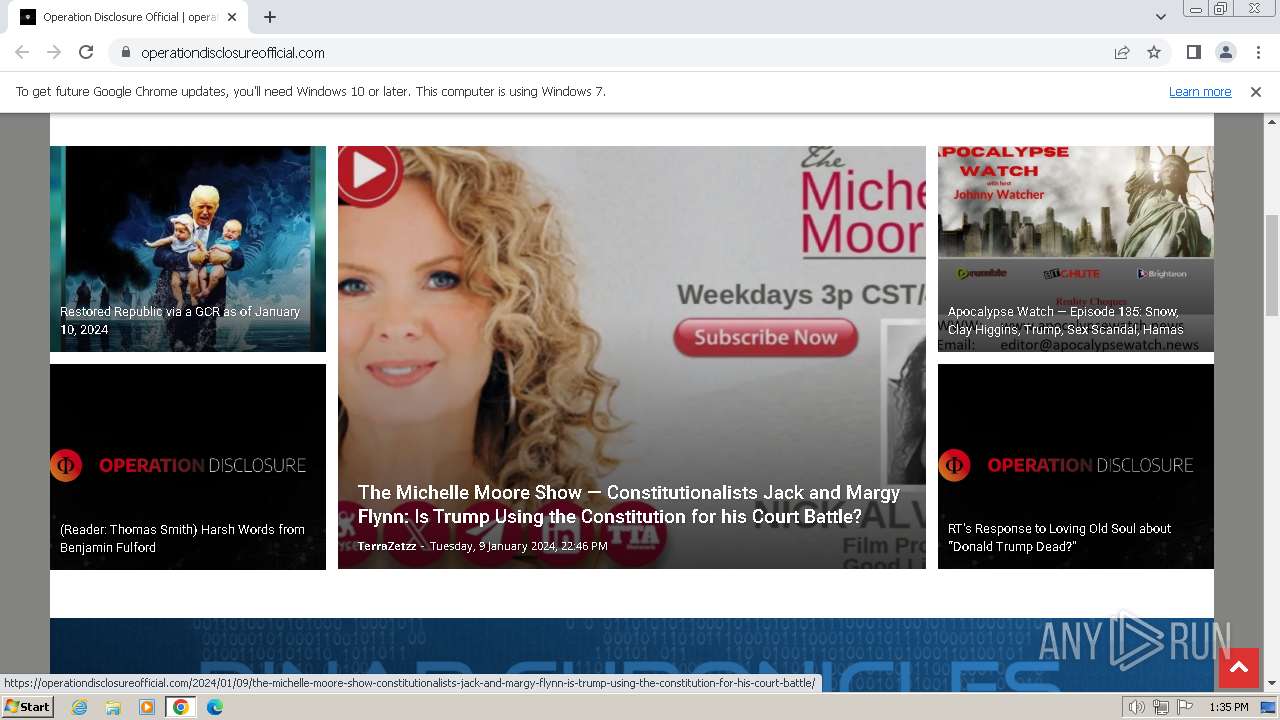Select the Operation Disclosure Official tab

pyautogui.click(x=128, y=17)
